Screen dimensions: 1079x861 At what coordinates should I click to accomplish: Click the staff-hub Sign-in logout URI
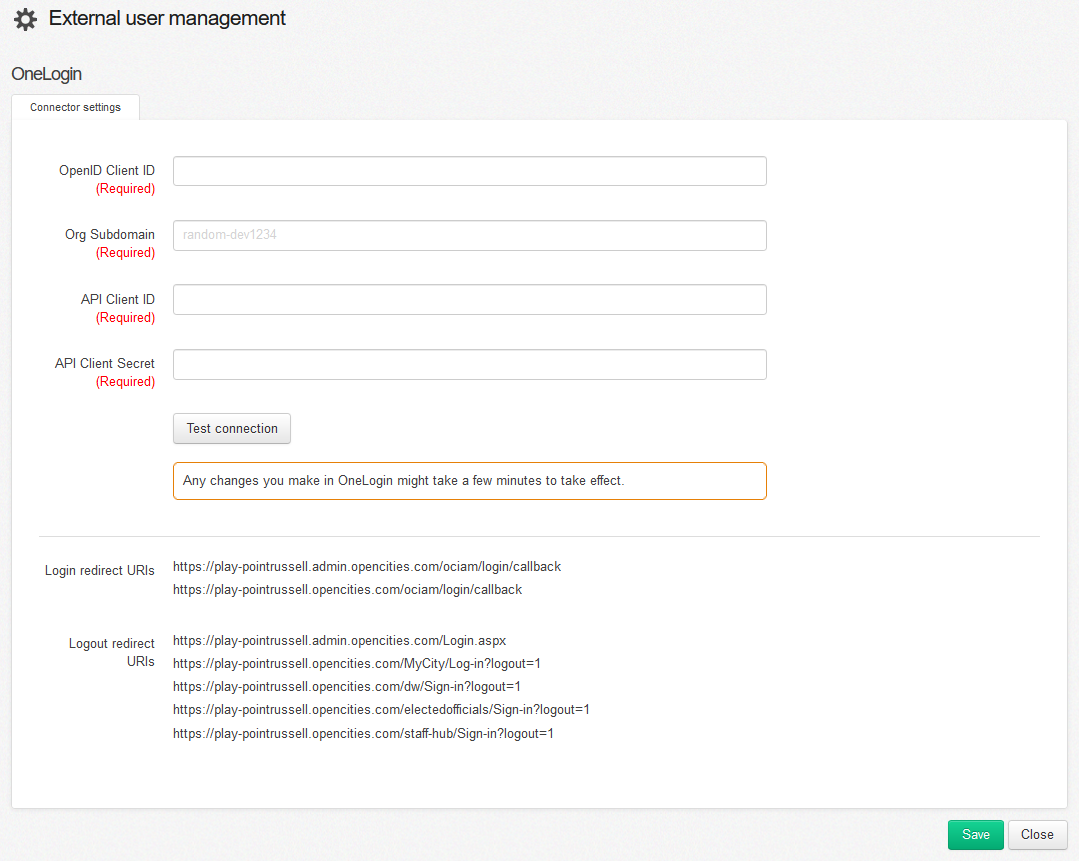click(x=363, y=734)
